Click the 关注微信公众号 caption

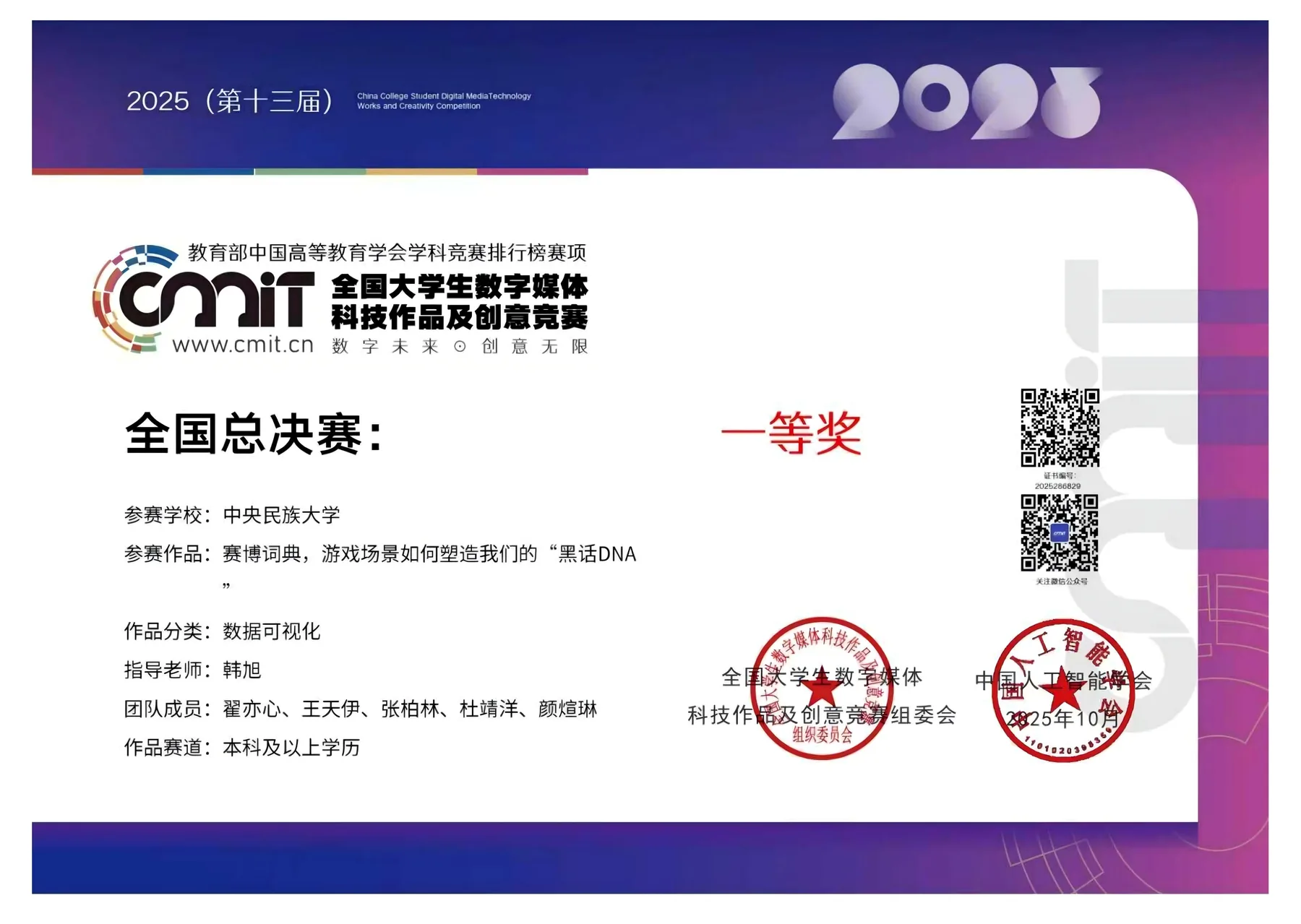(x=1061, y=581)
